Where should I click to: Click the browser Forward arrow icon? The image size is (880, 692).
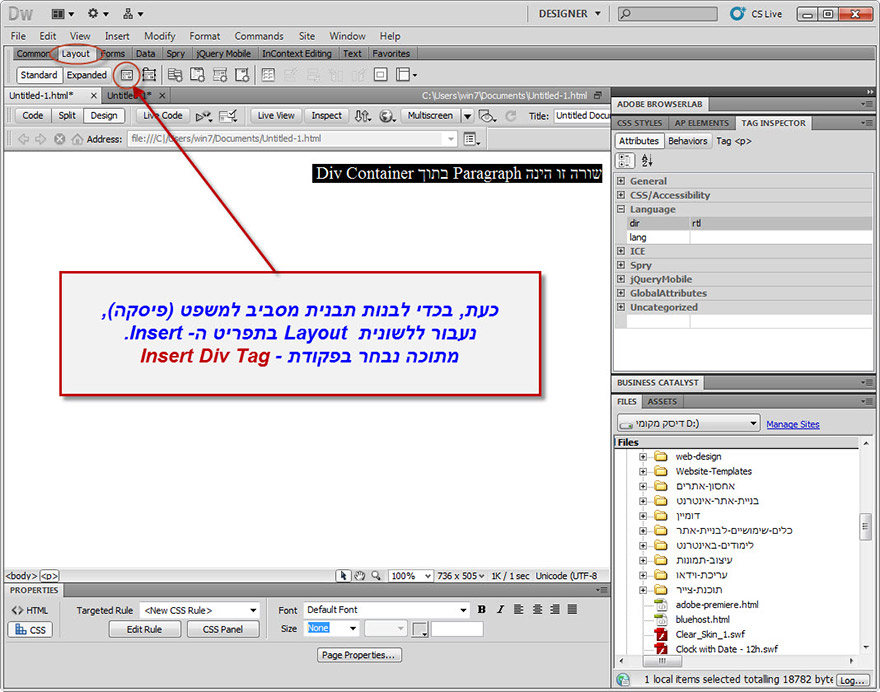pos(40,139)
